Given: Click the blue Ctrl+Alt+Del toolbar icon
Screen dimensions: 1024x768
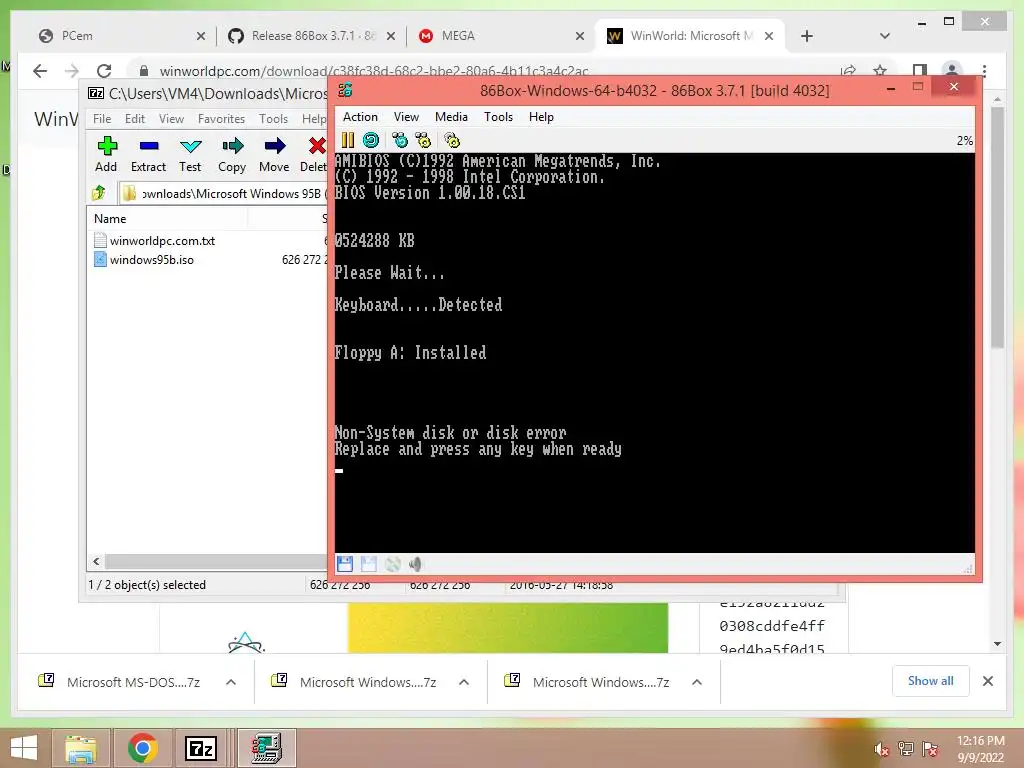Looking at the screenshot, I should click(x=400, y=140).
